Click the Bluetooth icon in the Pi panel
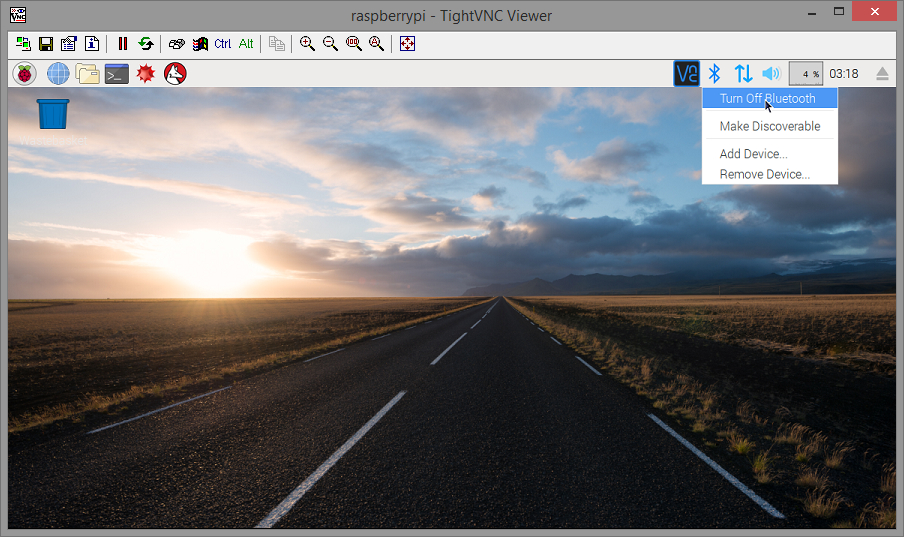Image resolution: width=904 pixels, height=537 pixels. (x=714, y=74)
